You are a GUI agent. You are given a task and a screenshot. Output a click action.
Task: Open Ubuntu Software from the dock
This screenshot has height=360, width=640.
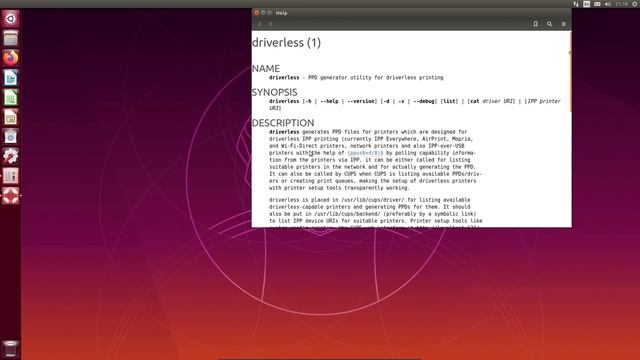point(11,137)
